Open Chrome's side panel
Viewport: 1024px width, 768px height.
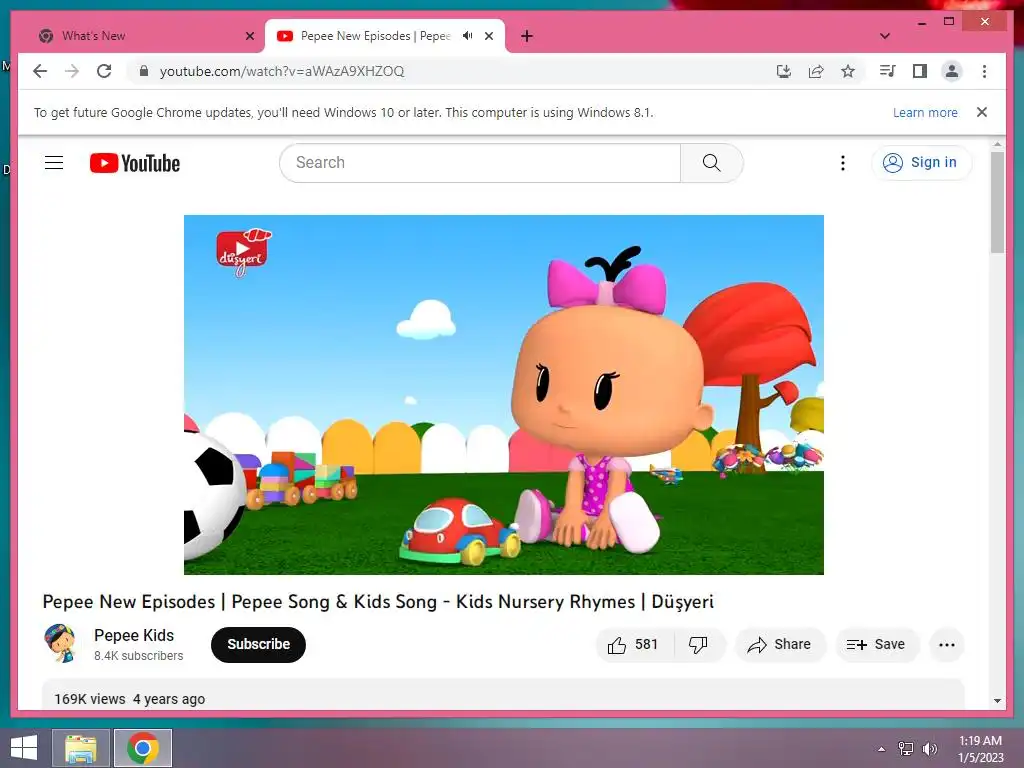click(x=920, y=71)
